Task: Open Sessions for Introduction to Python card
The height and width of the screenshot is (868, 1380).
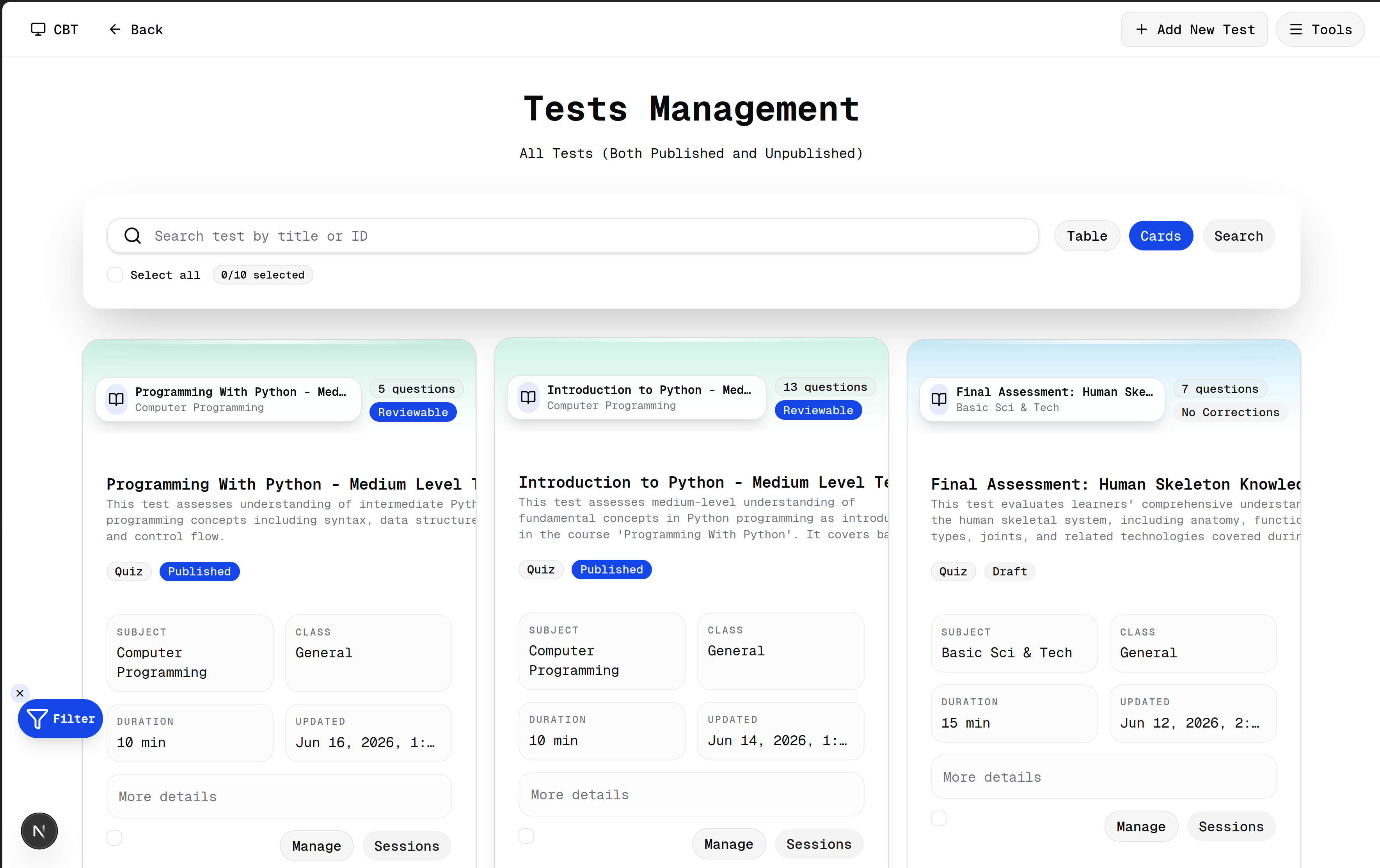Action: (819, 844)
